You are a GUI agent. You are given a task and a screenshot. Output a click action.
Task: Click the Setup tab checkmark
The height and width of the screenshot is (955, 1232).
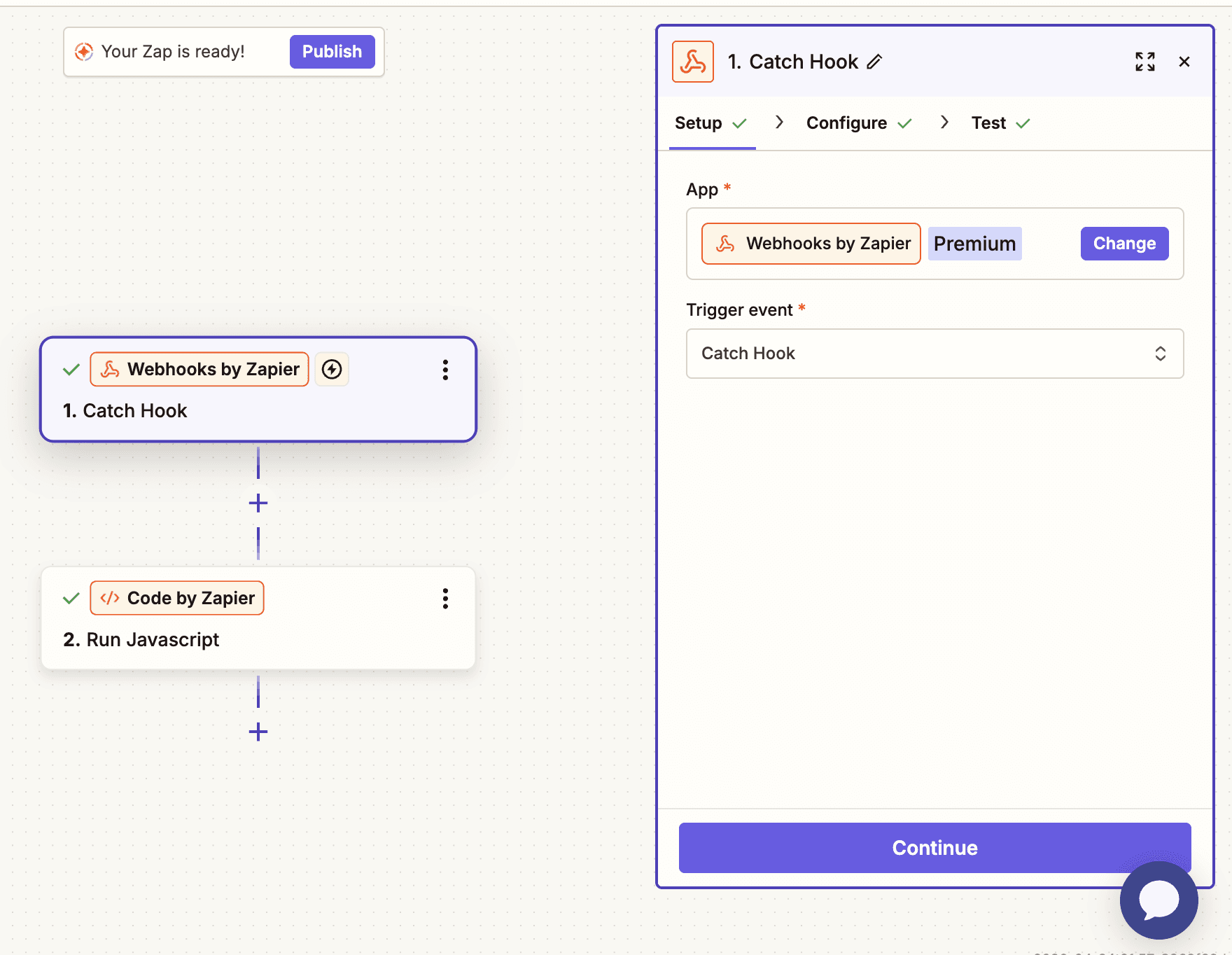pyautogui.click(x=740, y=123)
